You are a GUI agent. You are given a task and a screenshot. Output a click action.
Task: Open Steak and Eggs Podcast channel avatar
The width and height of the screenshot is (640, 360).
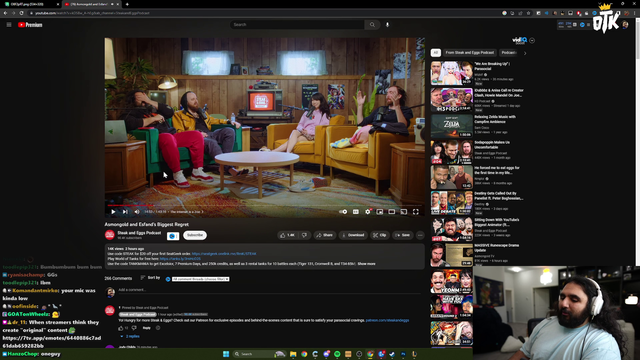[x=110, y=235]
